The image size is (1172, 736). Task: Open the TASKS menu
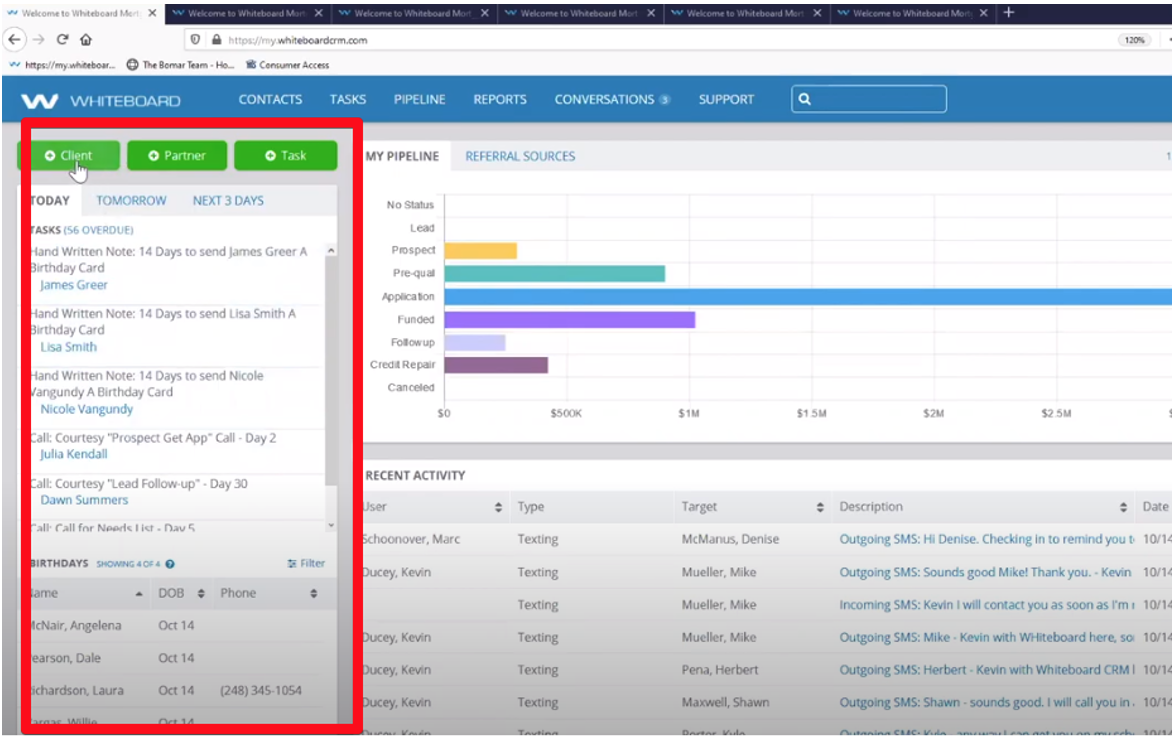[x=348, y=99]
